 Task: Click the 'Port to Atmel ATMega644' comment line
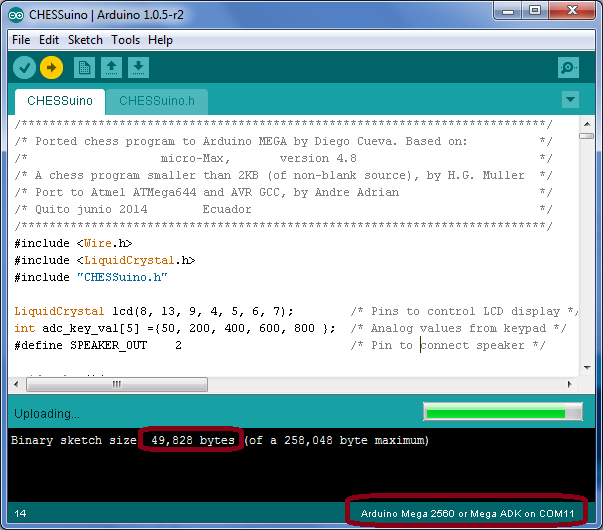(283, 192)
